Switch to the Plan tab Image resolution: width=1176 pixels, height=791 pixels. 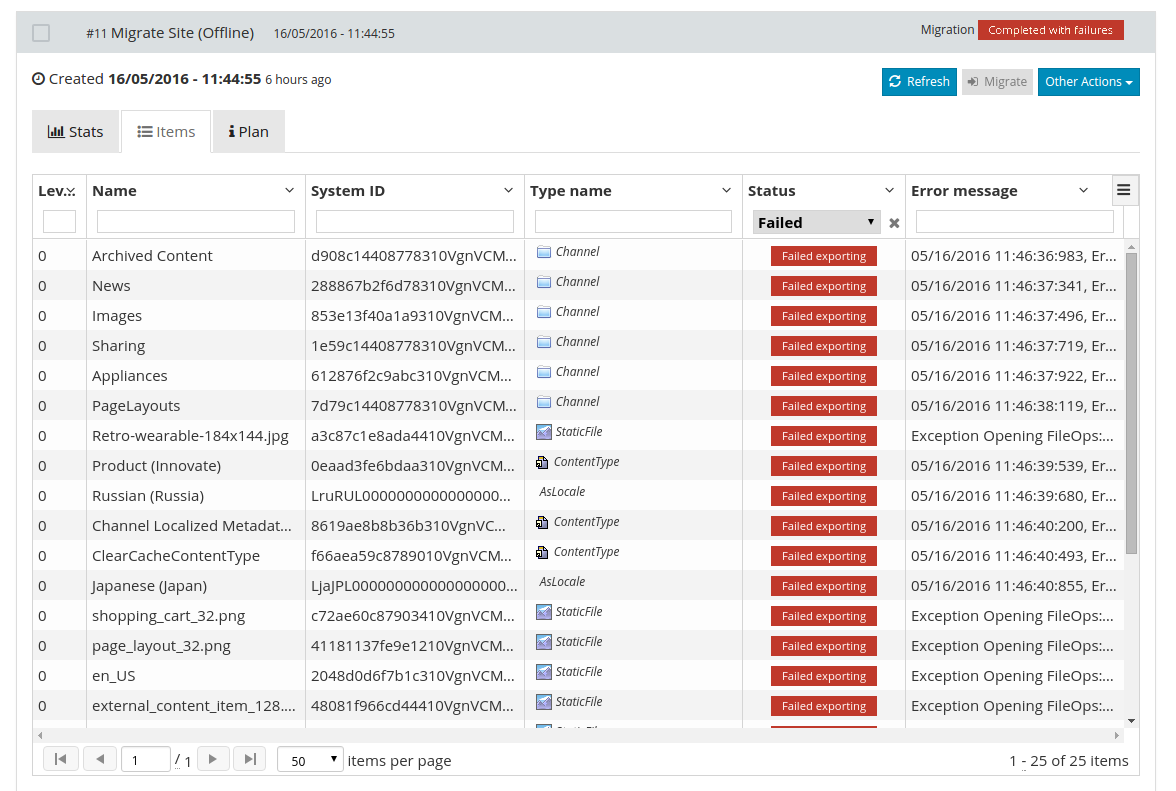click(248, 131)
